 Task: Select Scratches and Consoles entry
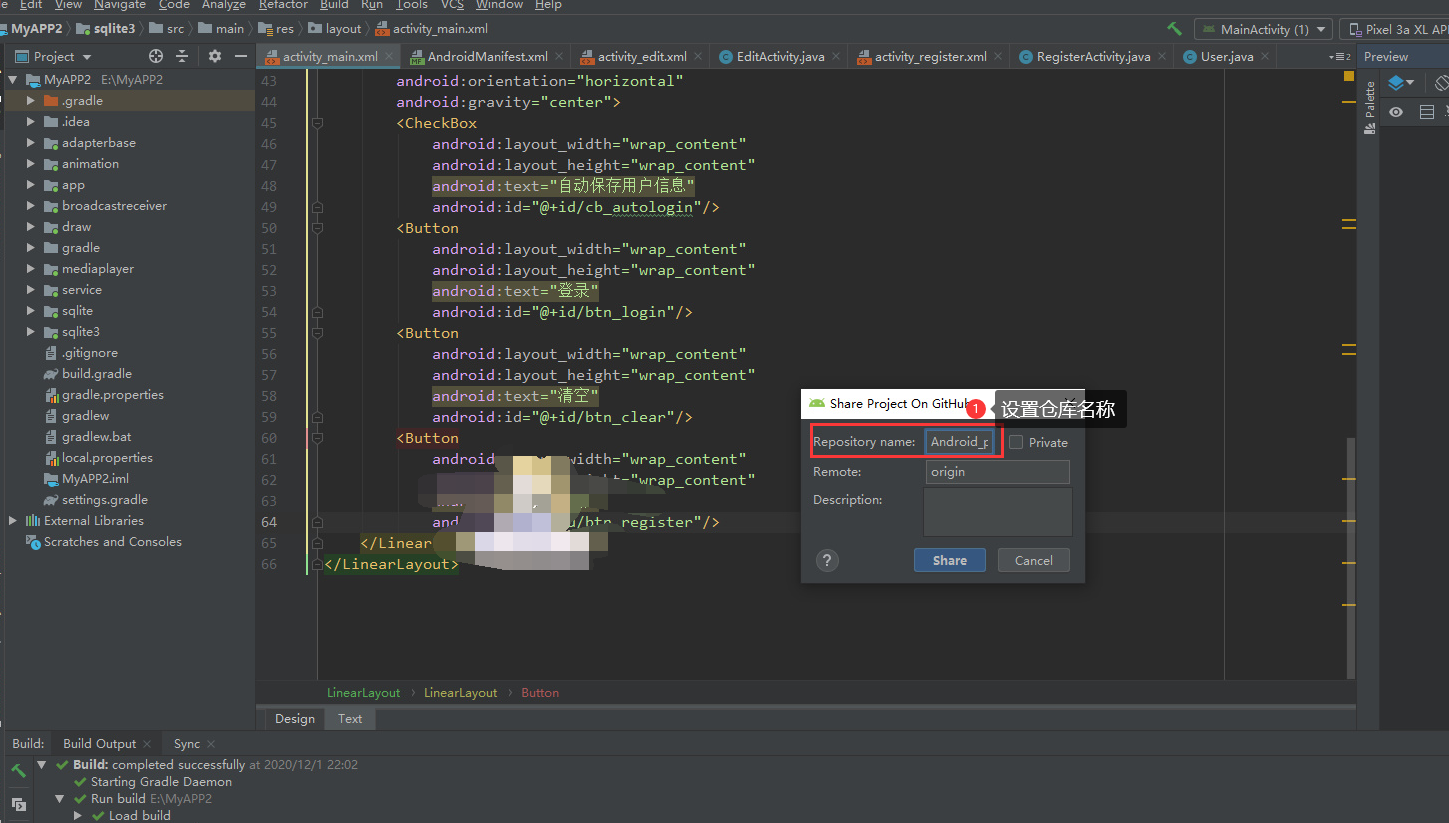click(112, 541)
